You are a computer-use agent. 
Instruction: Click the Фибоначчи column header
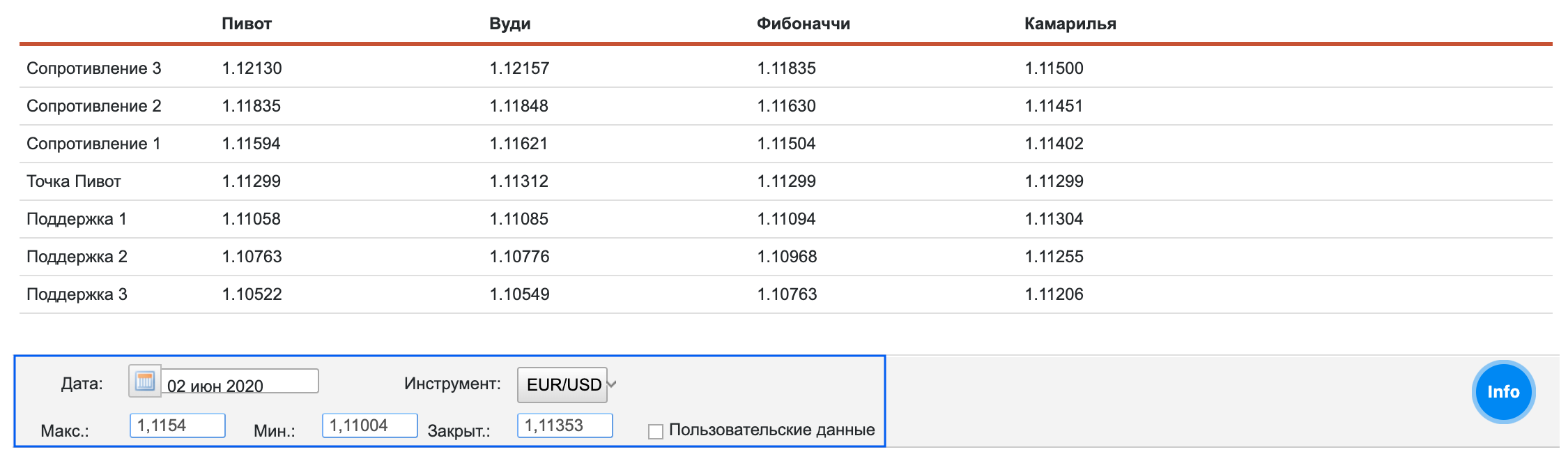pos(803,24)
